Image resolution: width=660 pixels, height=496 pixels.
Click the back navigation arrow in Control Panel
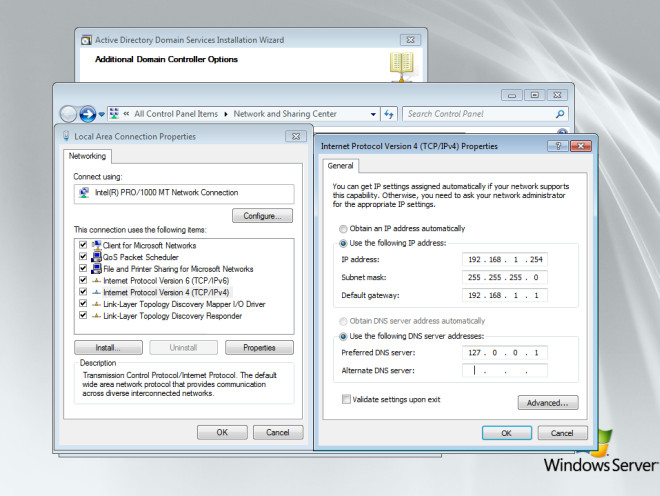(68, 114)
